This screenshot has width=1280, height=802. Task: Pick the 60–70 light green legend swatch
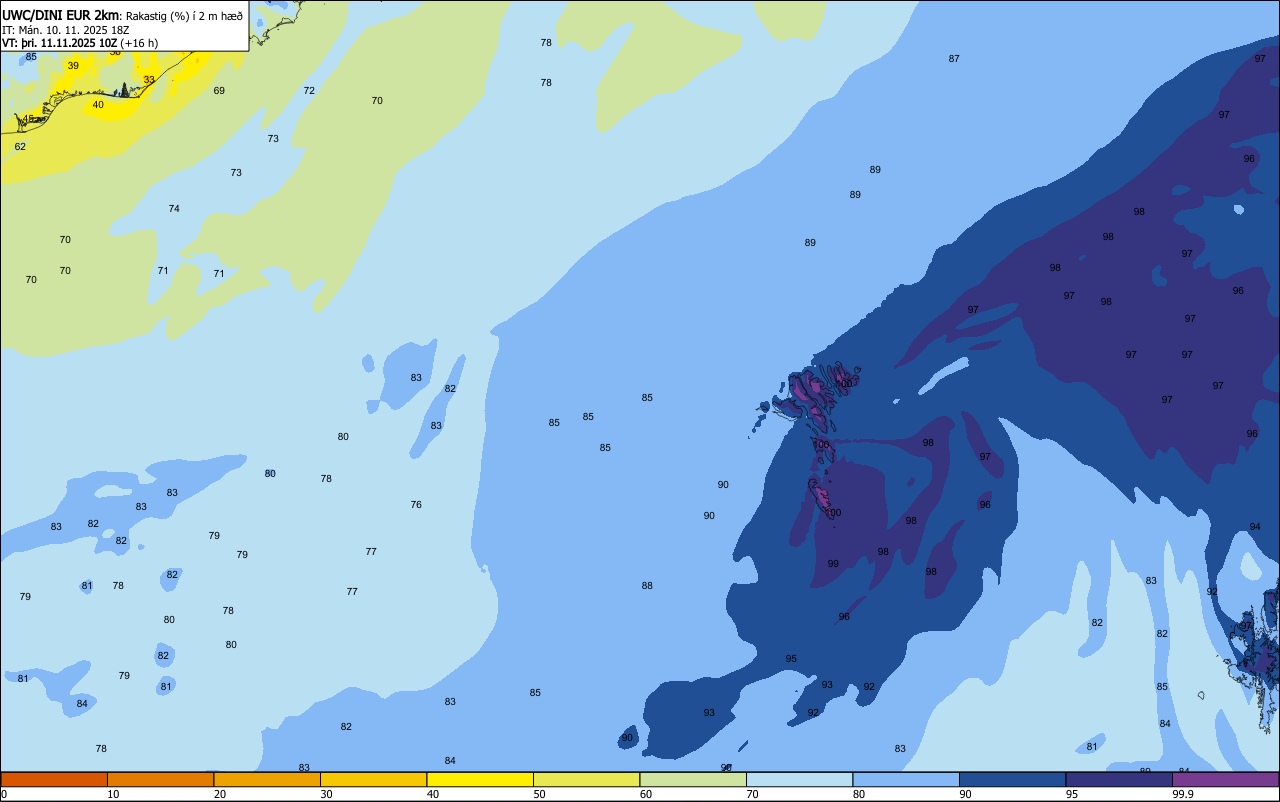click(693, 779)
